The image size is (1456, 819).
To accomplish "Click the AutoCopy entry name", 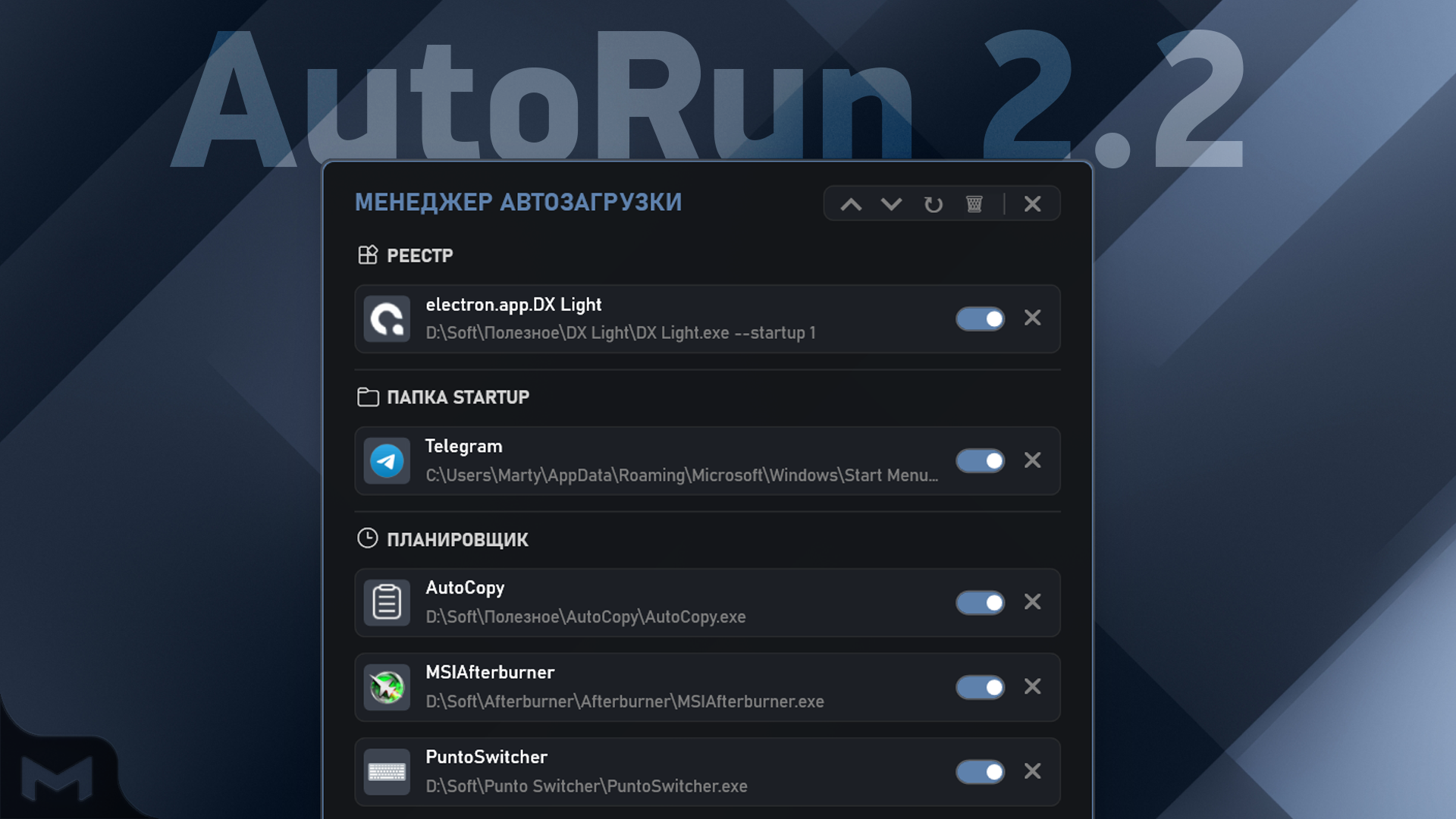I will [465, 588].
